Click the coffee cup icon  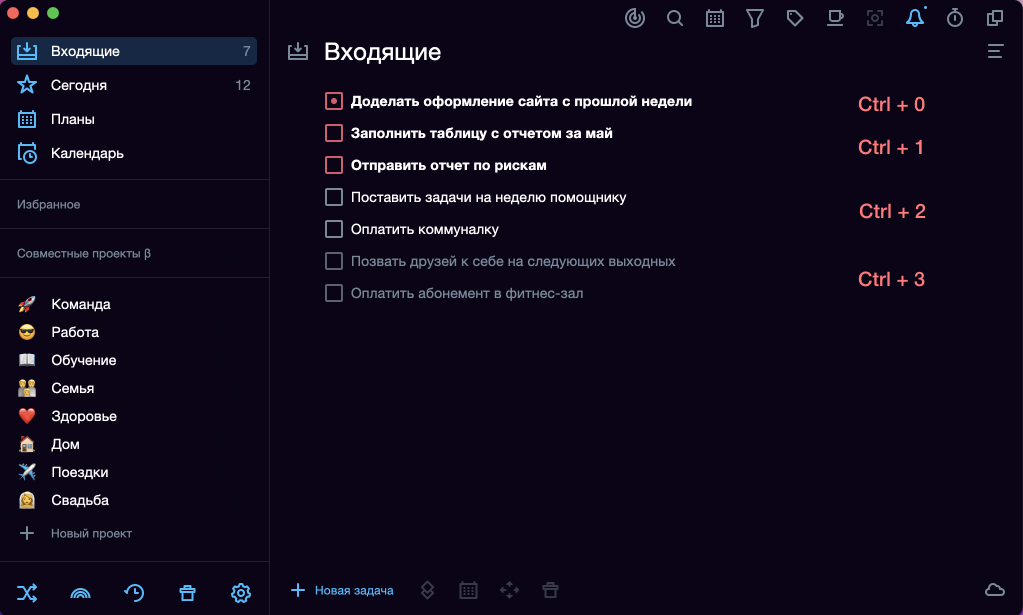pos(835,18)
